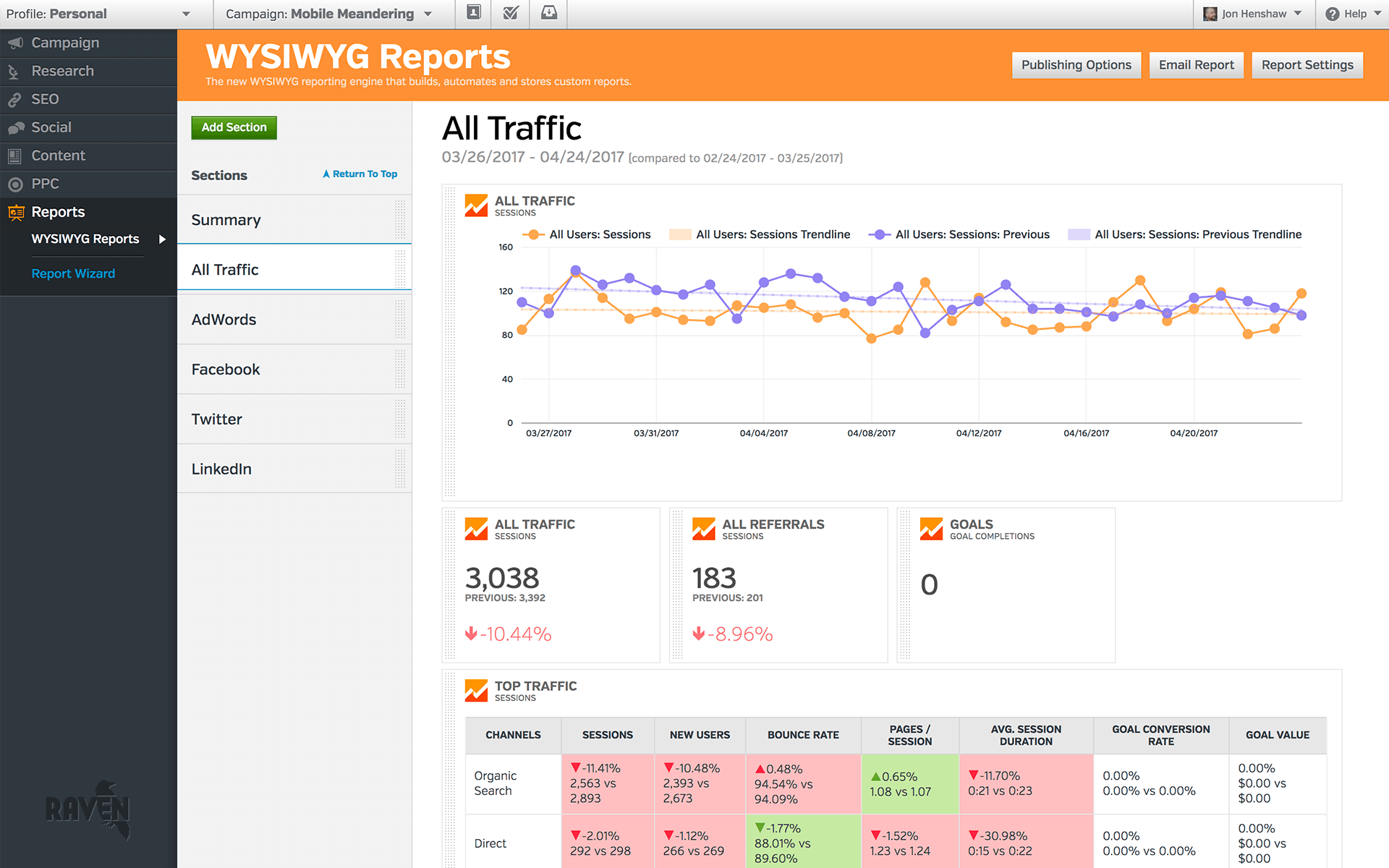This screenshot has width=1389, height=868.
Task: Select the Summary section
Action: [294, 220]
